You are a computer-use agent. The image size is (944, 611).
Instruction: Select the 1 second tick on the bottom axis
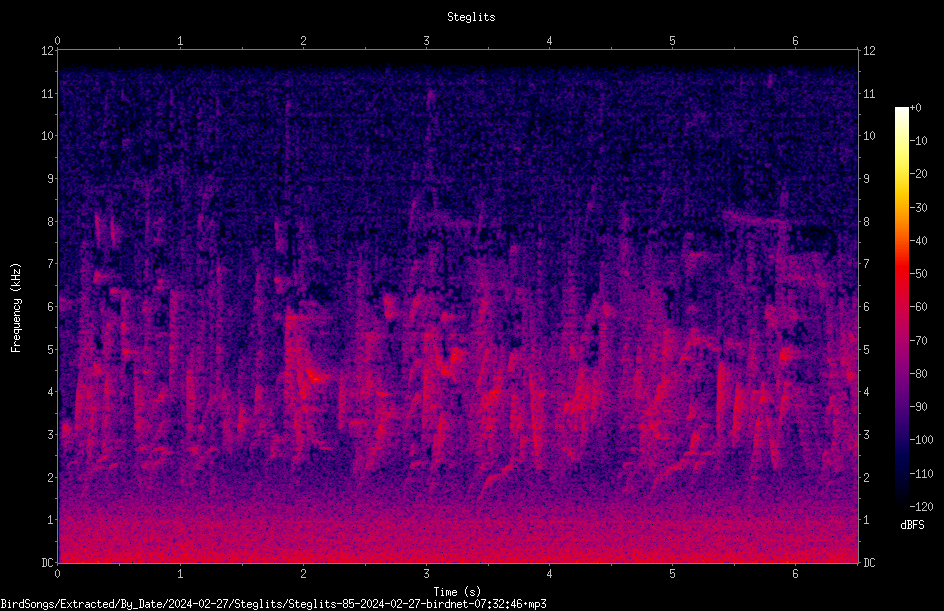[x=180, y=574]
